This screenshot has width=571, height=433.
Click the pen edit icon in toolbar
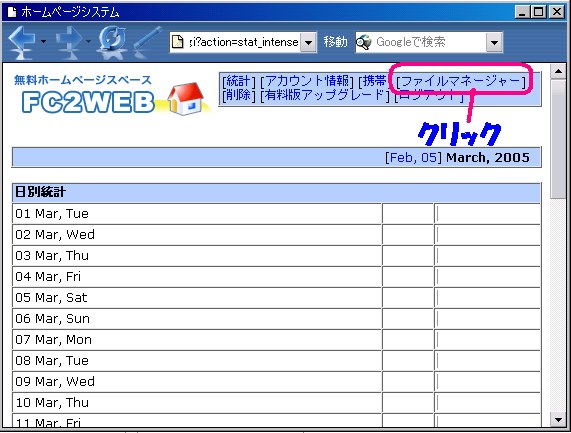tap(147, 42)
